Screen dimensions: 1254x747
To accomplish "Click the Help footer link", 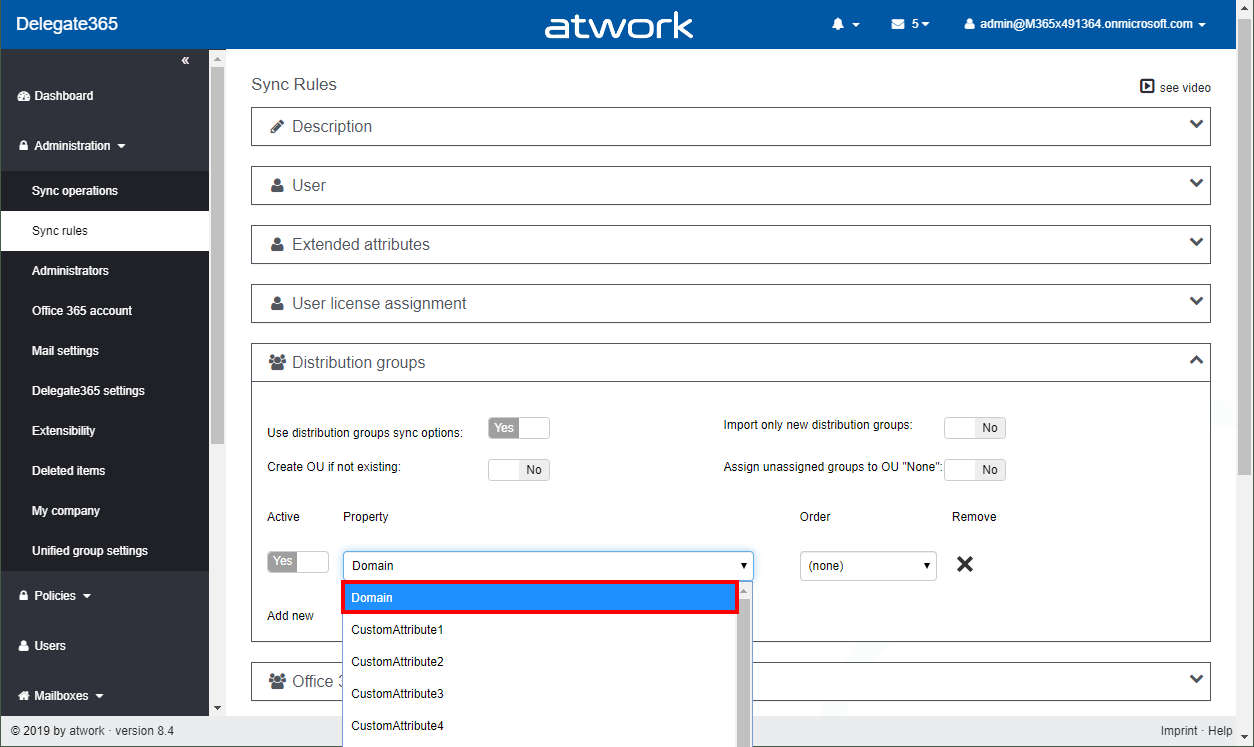I will point(1220,731).
